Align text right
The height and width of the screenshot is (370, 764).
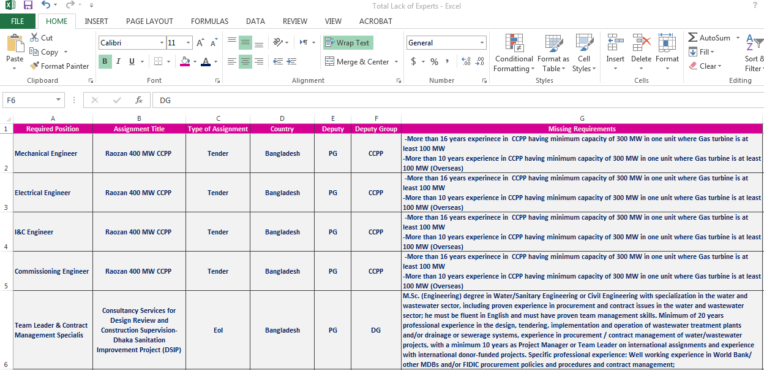pyautogui.click(x=259, y=61)
